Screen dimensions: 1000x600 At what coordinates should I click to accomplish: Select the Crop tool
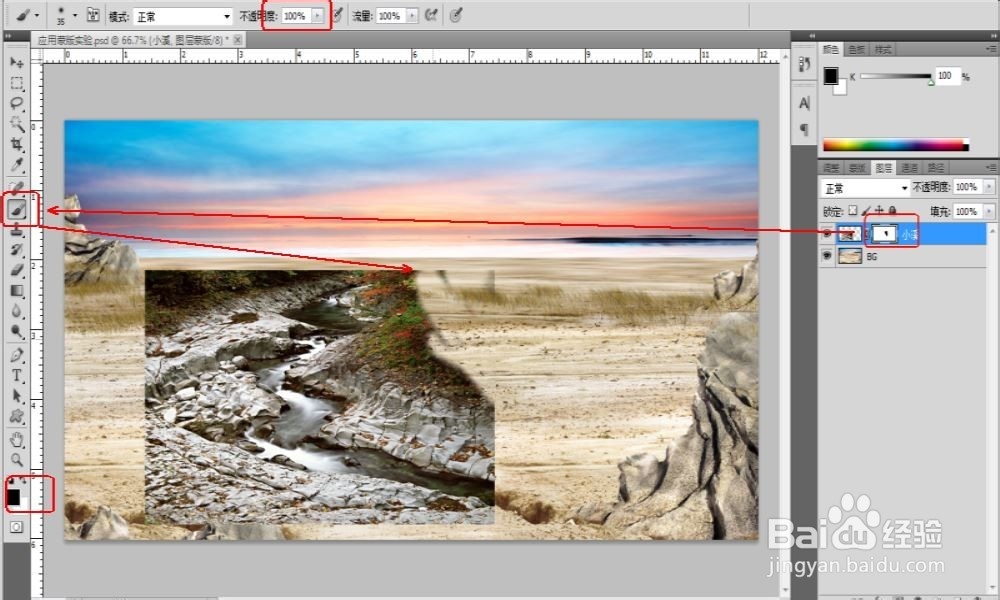tap(17, 145)
